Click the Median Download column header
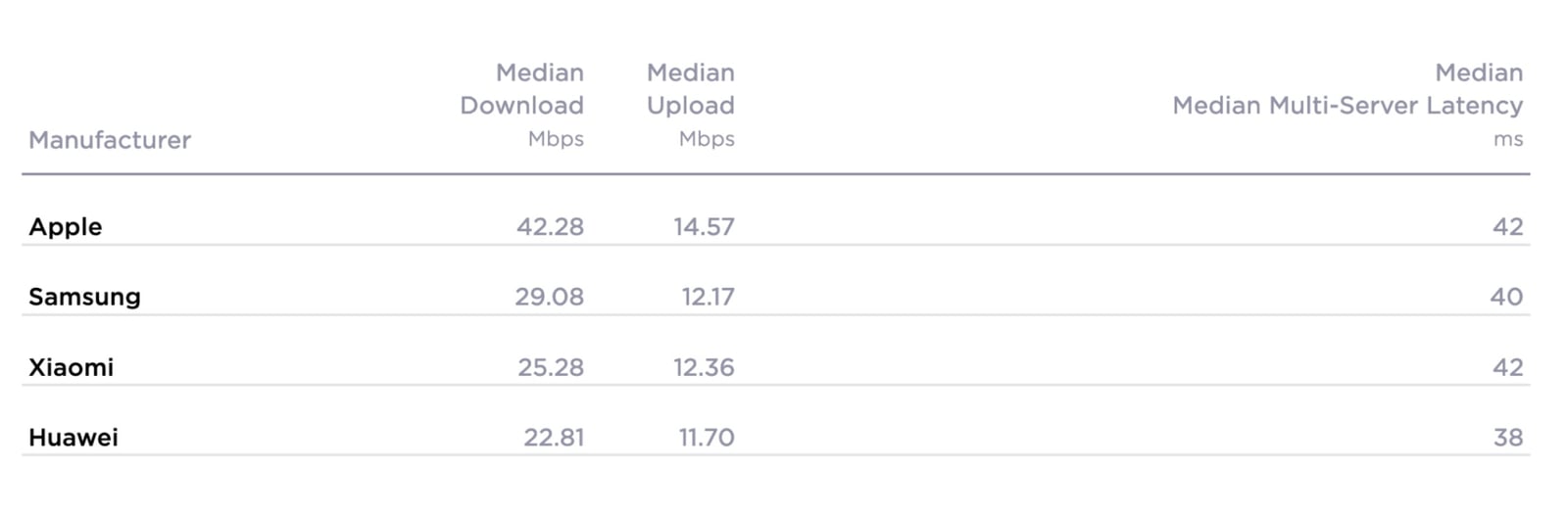Image resolution: width=1568 pixels, height=514 pixels. tap(521, 89)
